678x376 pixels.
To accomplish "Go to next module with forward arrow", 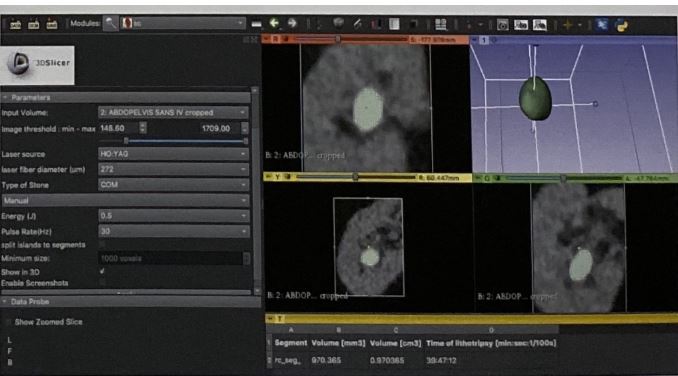I will (292, 23).
